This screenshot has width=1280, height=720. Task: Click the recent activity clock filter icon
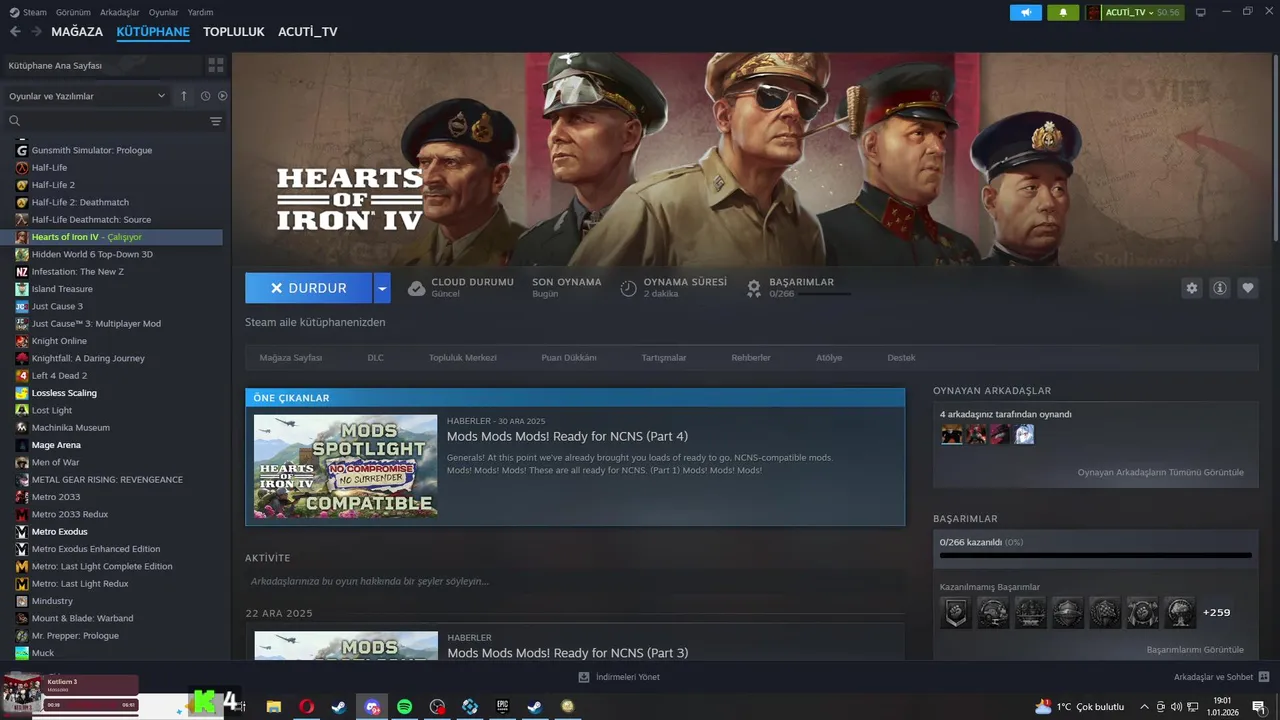(x=205, y=96)
